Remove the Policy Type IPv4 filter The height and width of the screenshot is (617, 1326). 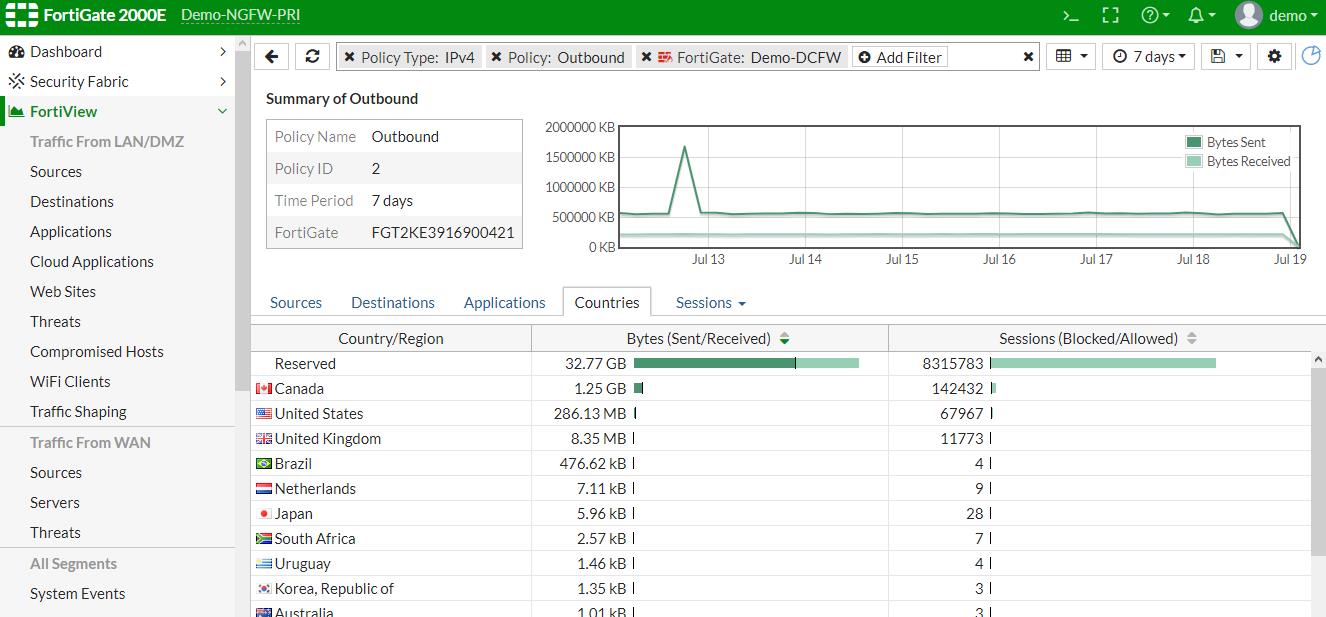[x=349, y=58]
